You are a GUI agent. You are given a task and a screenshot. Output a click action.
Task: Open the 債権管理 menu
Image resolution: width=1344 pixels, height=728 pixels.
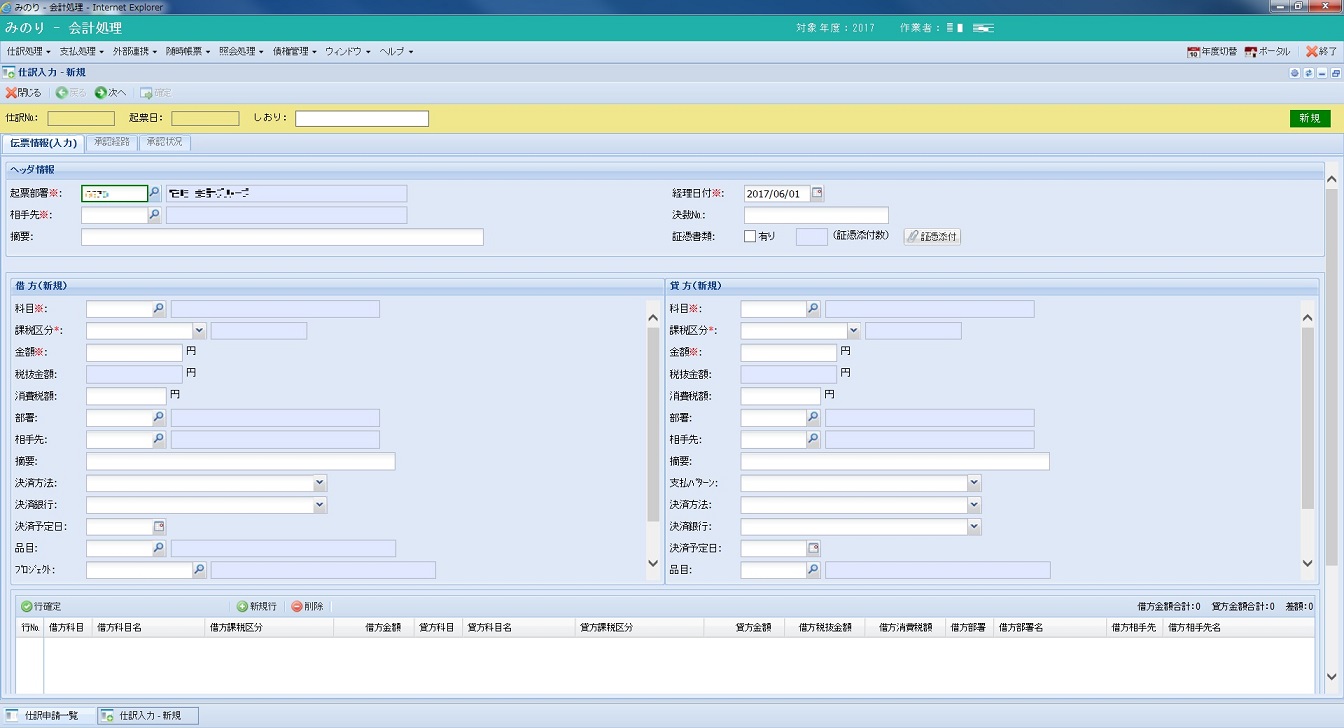pyautogui.click(x=294, y=51)
